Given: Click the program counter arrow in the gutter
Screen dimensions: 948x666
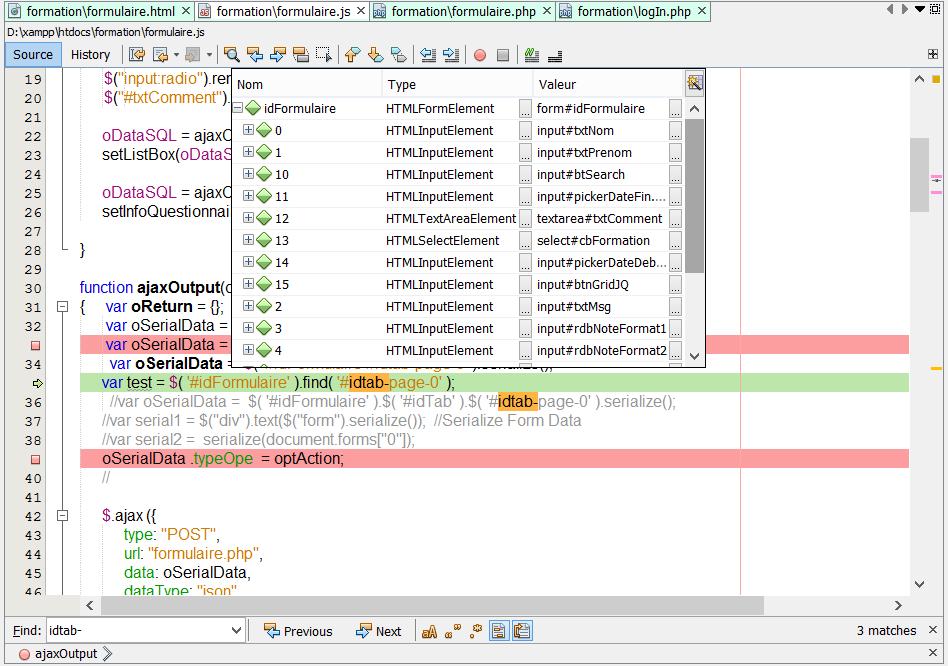Looking at the screenshot, I should (x=37, y=383).
